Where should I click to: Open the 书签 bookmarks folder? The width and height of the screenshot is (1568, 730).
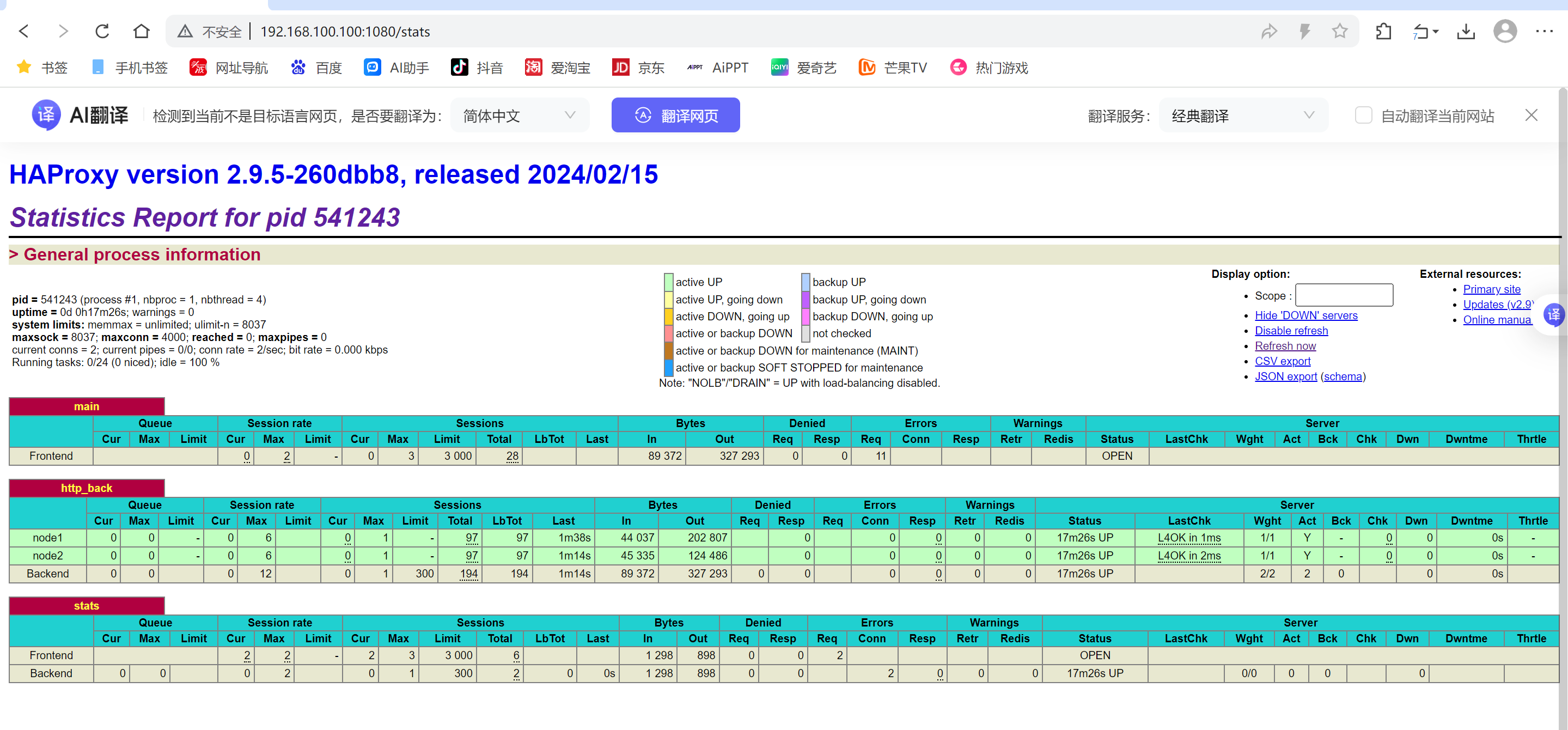pyautogui.click(x=42, y=68)
